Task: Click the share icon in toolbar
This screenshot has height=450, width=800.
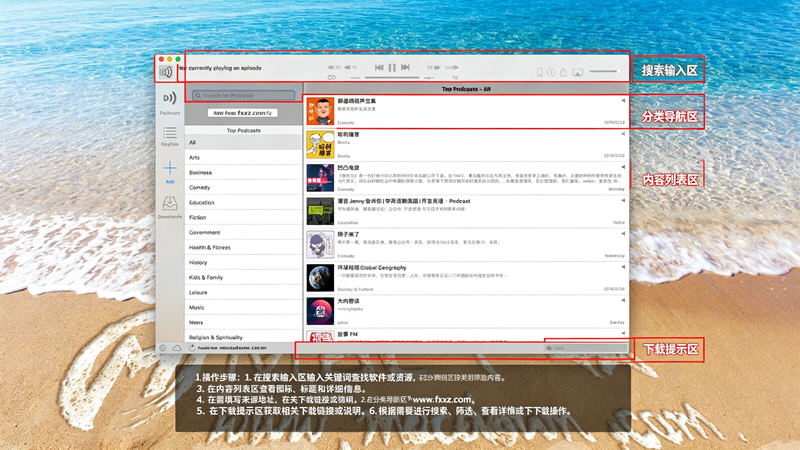Action: point(563,72)
